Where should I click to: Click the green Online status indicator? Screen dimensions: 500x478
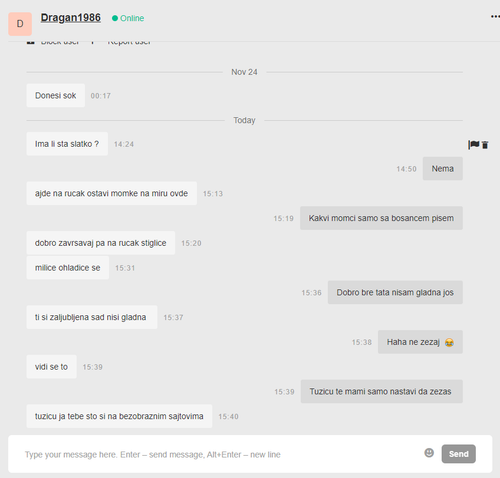pyautogui.click(x=128, y=18)
